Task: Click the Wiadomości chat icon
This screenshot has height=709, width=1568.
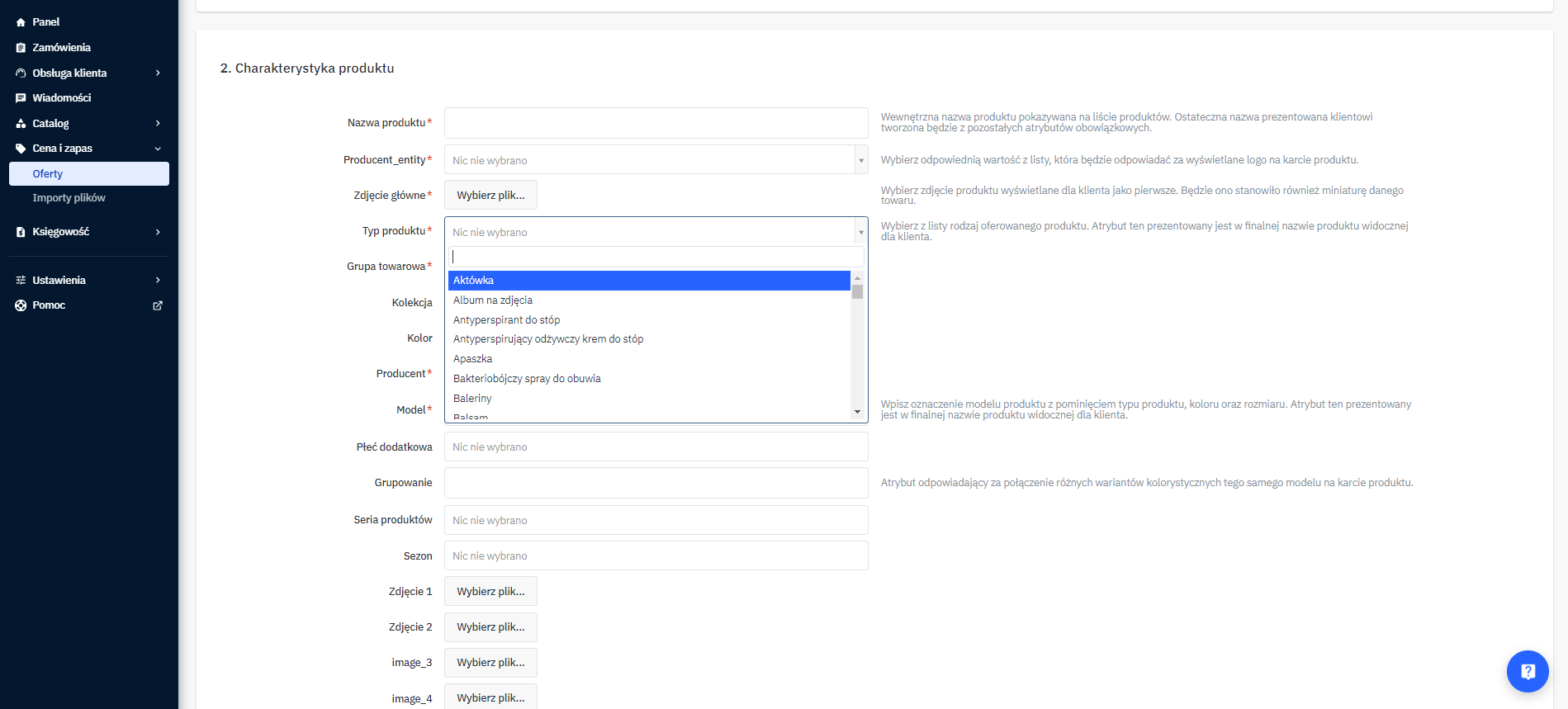Action: (21, 98)
